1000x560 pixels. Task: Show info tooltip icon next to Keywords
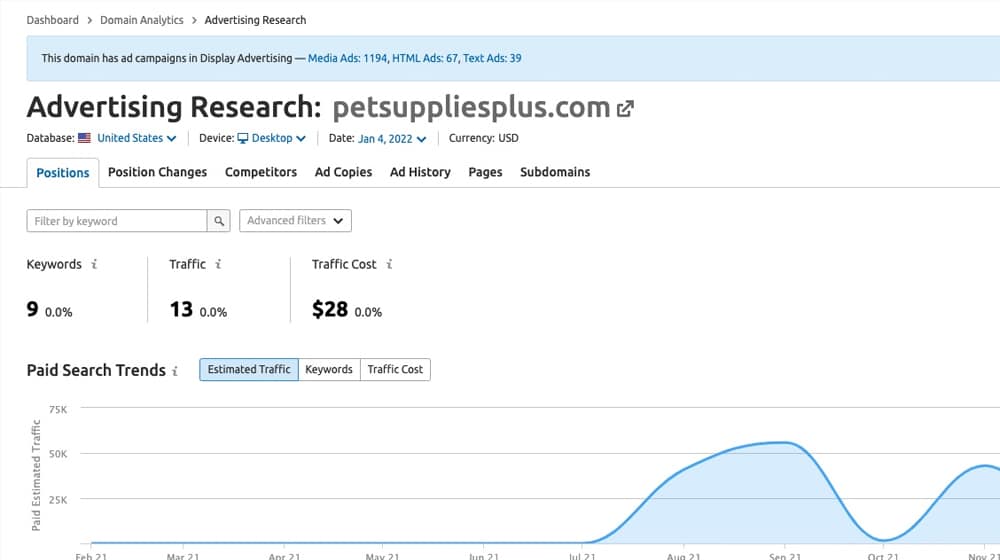pos(94,264)
